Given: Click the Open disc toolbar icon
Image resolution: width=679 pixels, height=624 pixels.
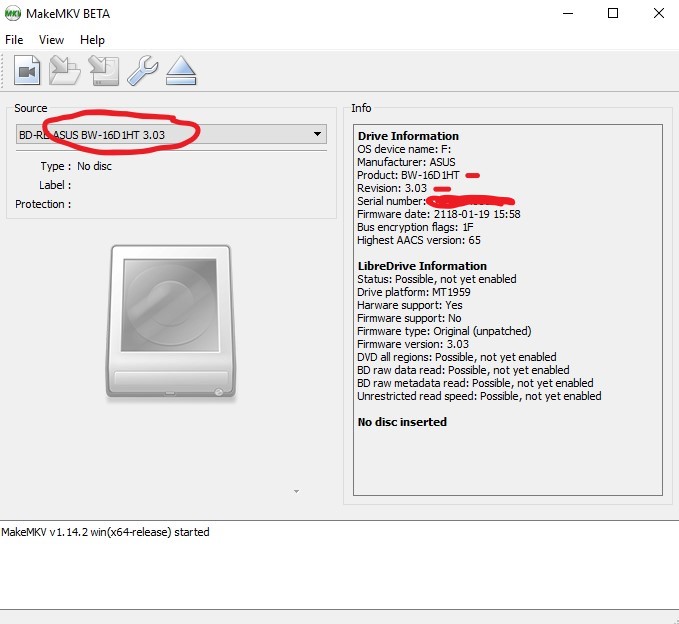Looking at the screenshot, I should [65, 71].
